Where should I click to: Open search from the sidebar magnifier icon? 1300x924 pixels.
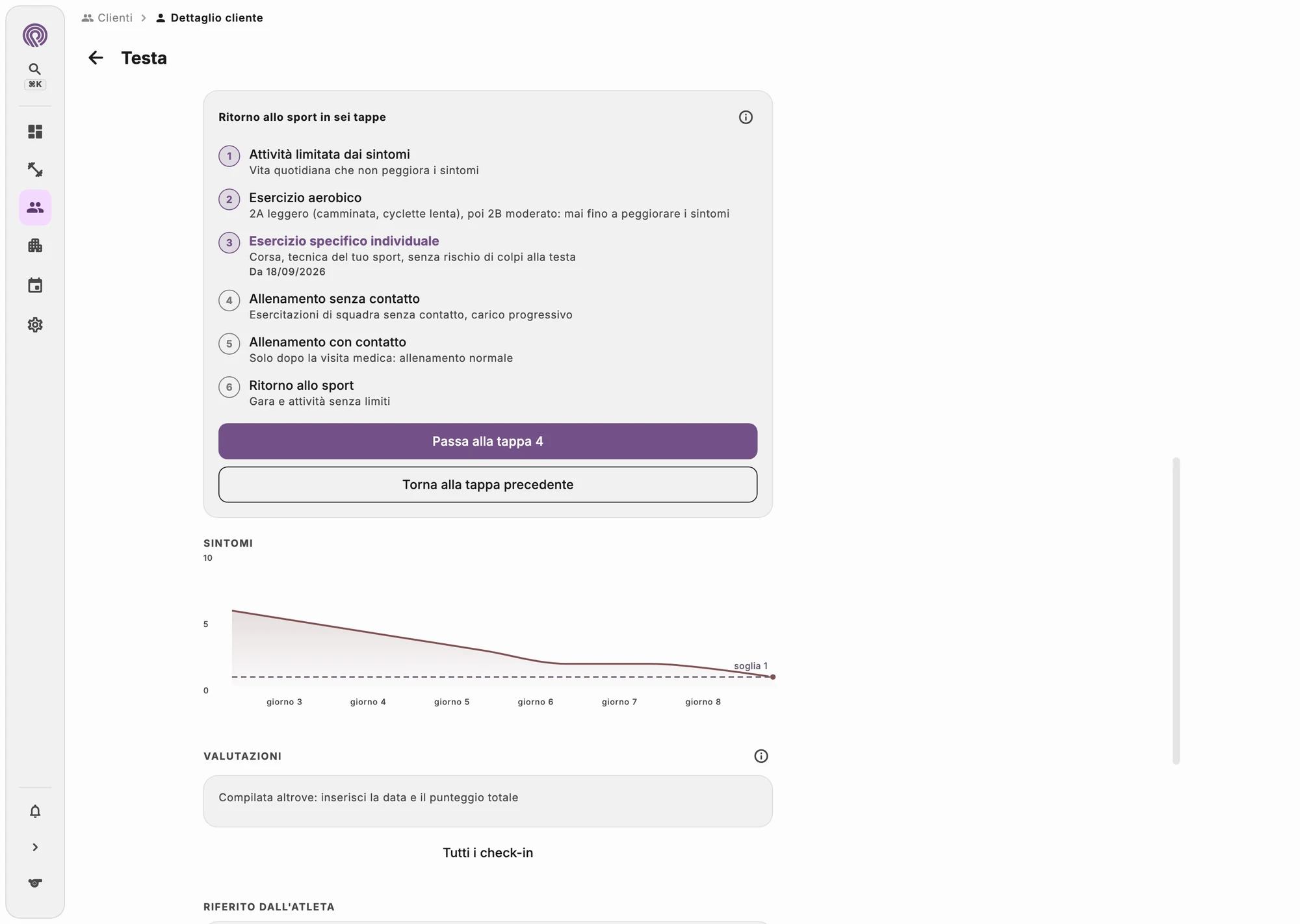pyautogui.click(x=35, y=69)
